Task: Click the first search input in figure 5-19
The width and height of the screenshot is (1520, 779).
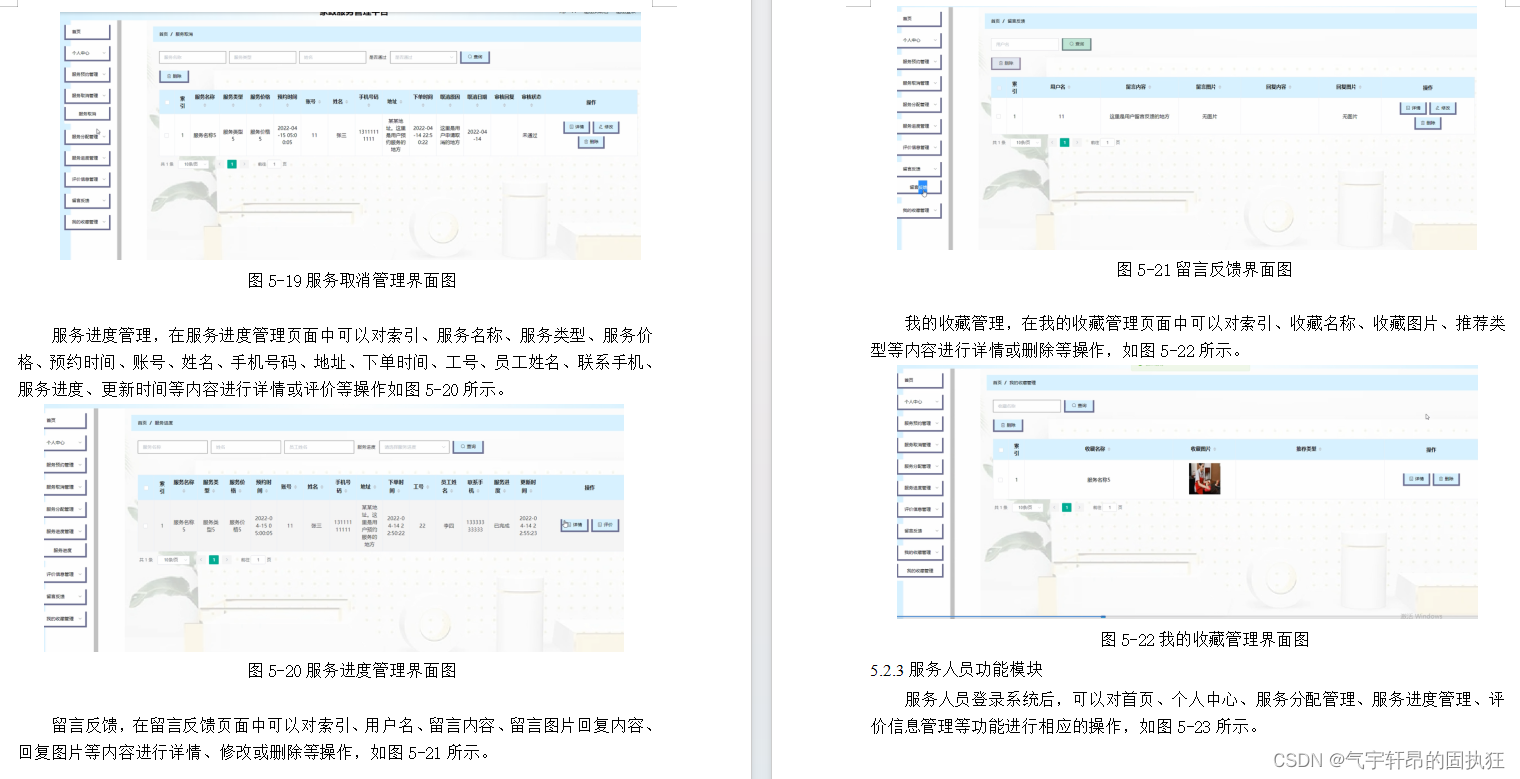Action: click(192, 58)
